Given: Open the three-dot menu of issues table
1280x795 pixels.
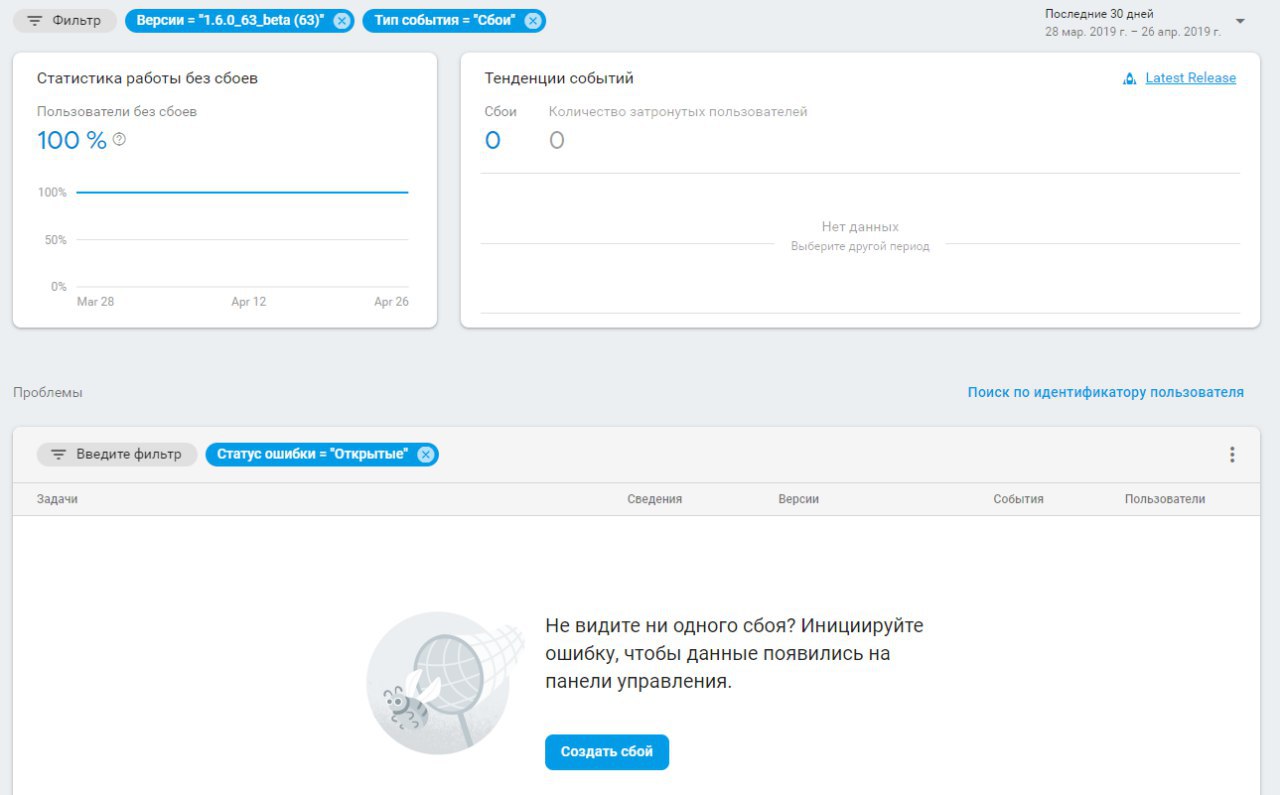Looking at the screenshot, I should coord(1232,454).
